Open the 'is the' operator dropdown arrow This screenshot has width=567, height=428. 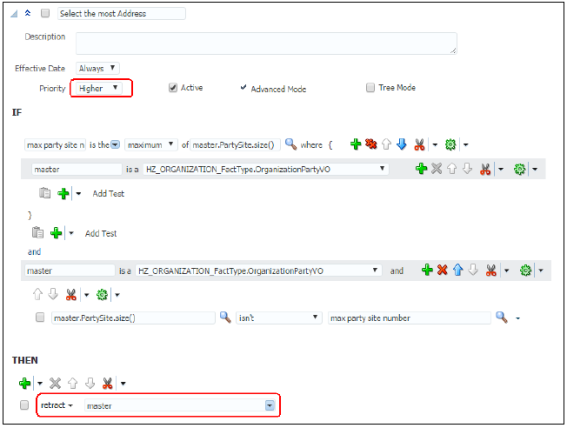pyautogui.click(x=115, y=145)
